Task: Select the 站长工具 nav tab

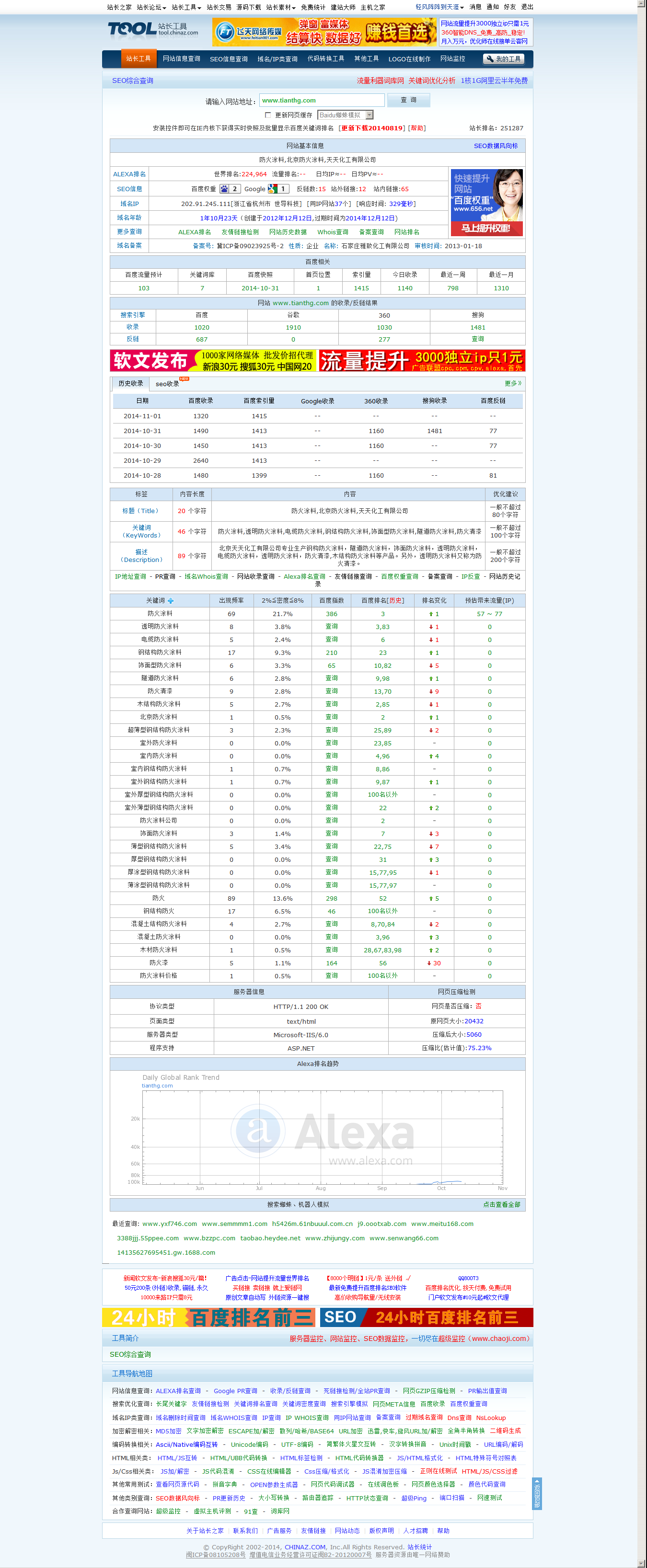Action: pos(138,59)
